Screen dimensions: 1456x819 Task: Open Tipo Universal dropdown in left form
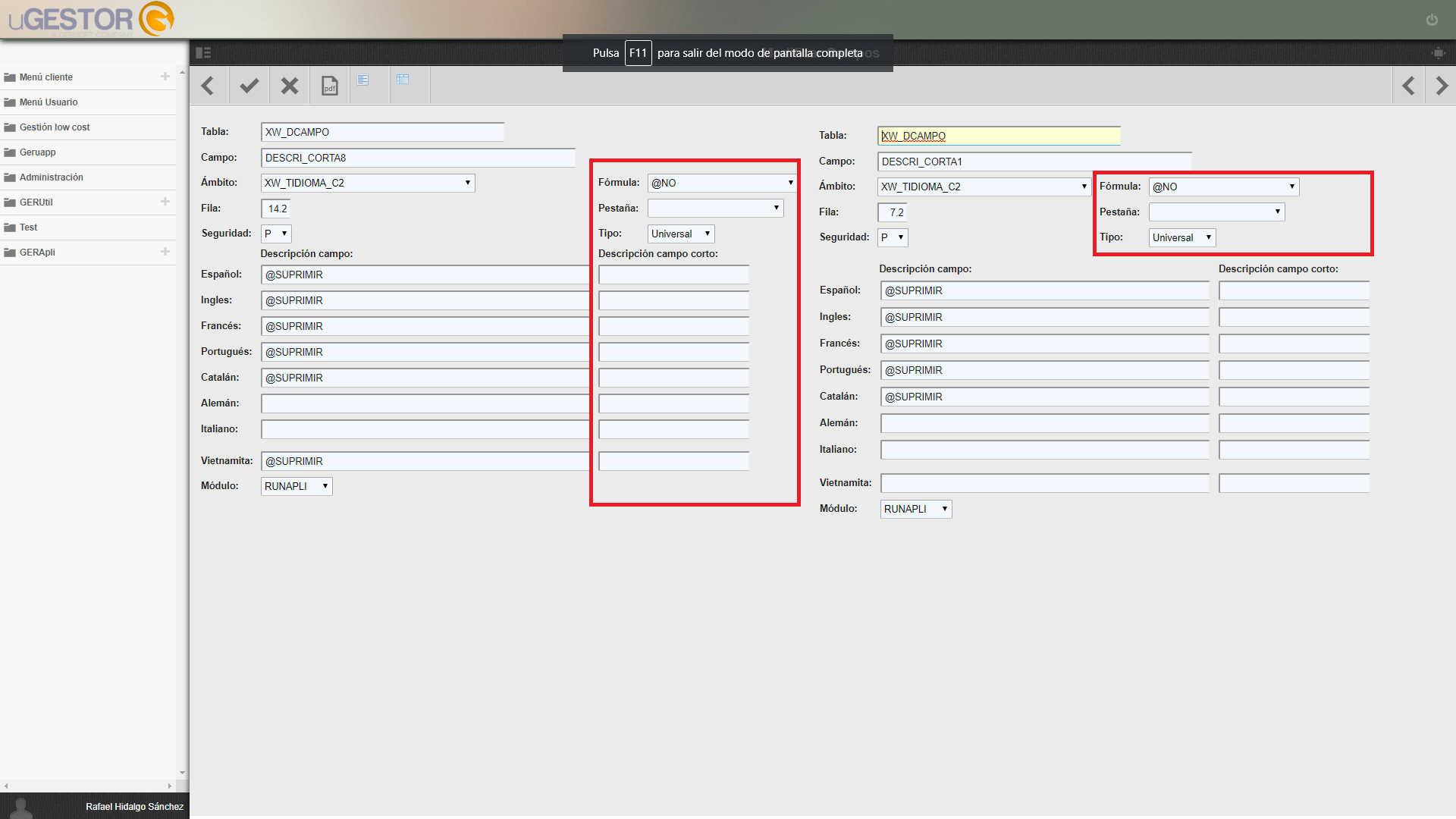pos(681,234)
